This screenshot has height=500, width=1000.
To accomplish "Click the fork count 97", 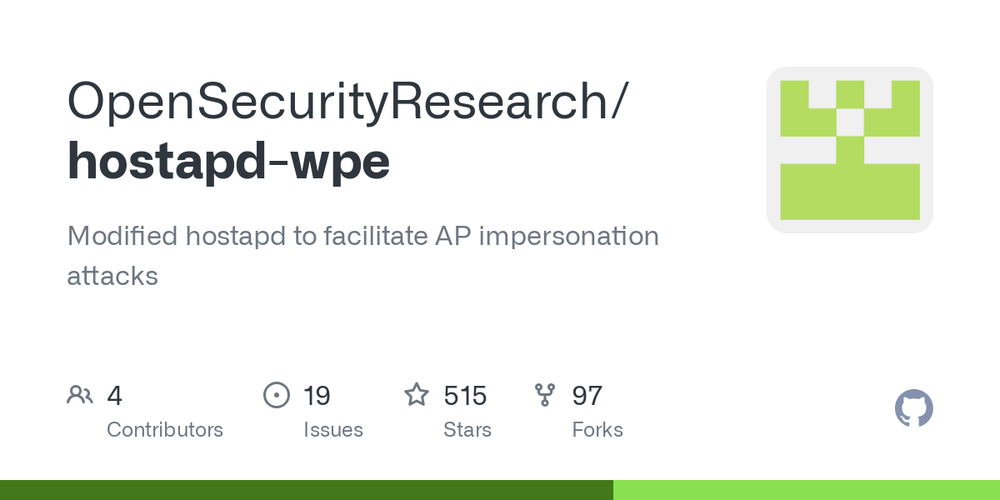I will [x=587, y=395].
